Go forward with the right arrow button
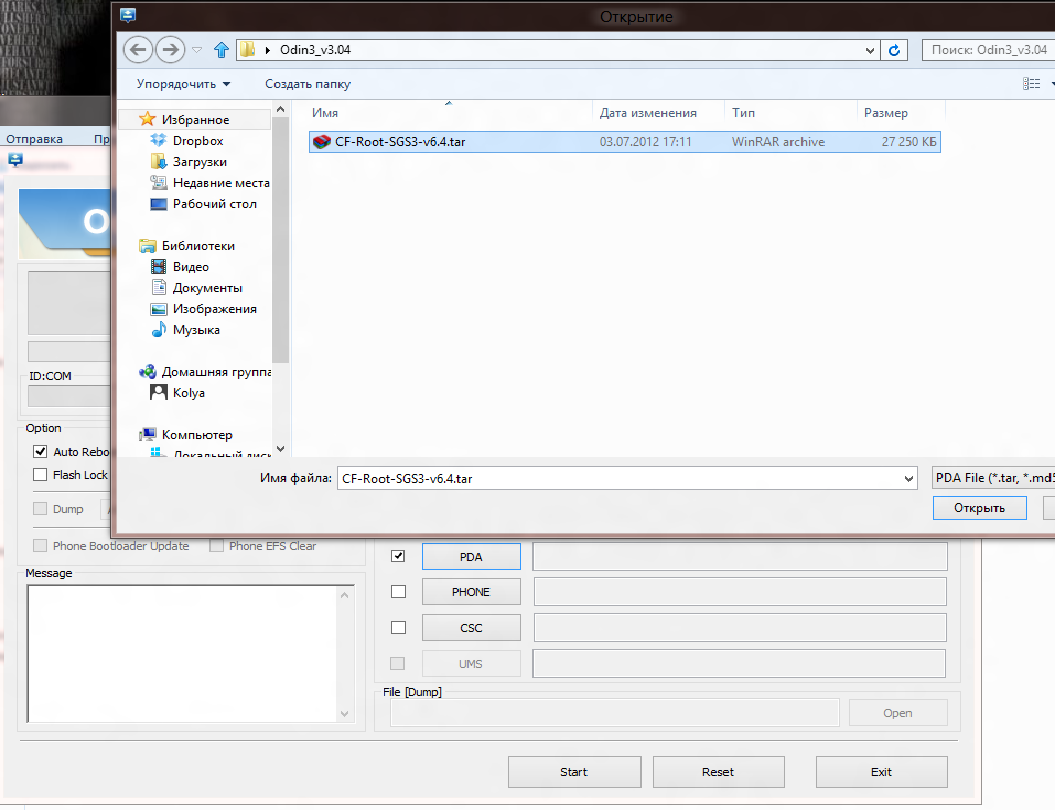Viewport: 1055px width, 810px height. [170, 49]
